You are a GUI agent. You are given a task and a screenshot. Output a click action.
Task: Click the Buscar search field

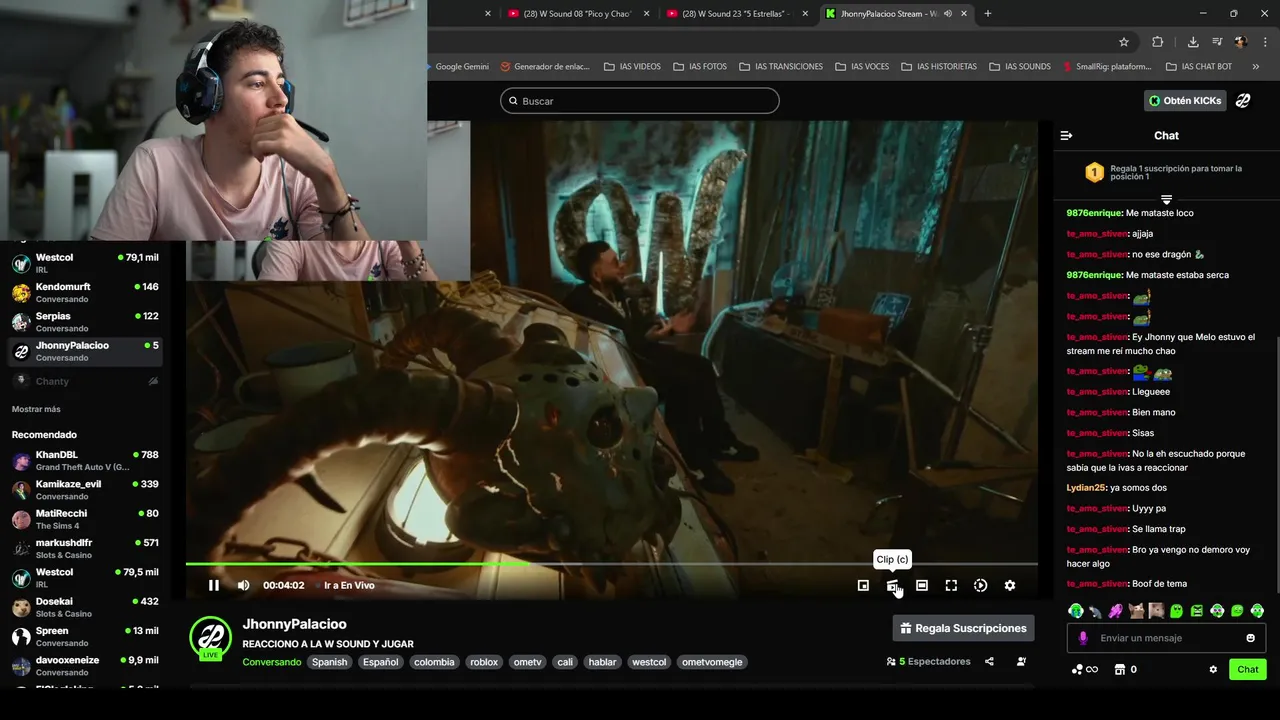(640, 101)
